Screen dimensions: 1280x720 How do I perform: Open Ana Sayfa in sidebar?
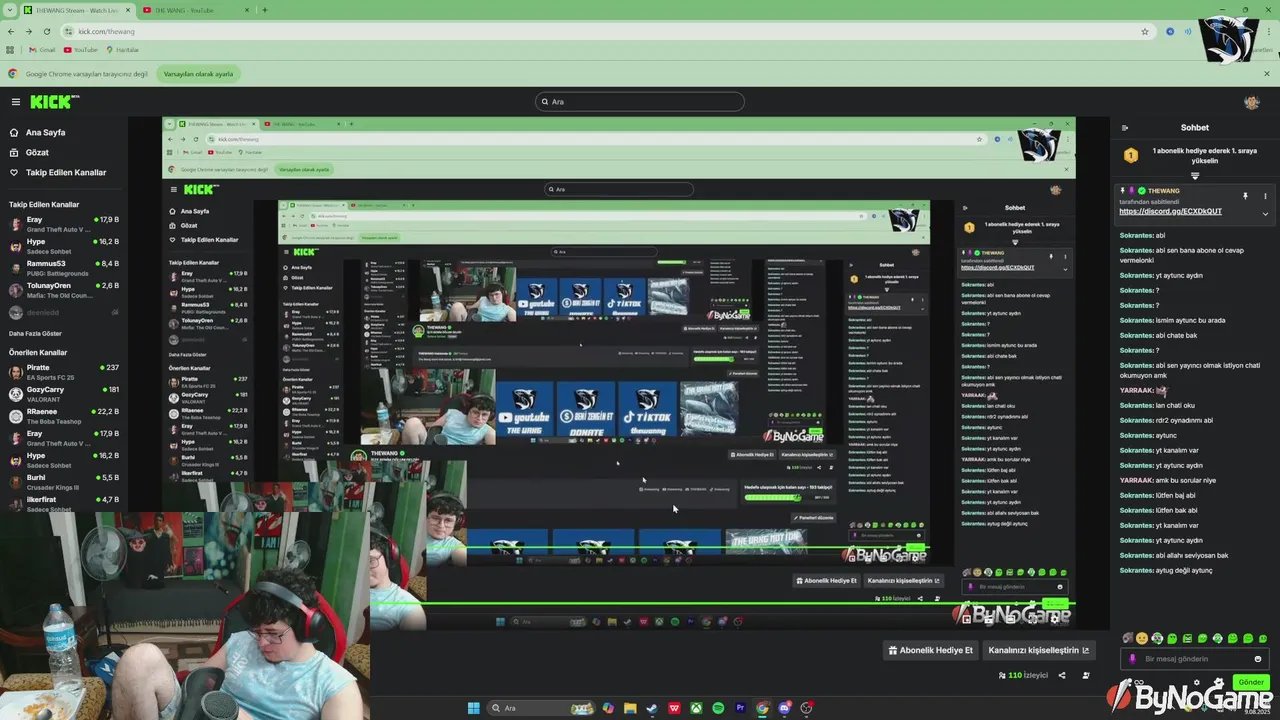pos(45,132)
